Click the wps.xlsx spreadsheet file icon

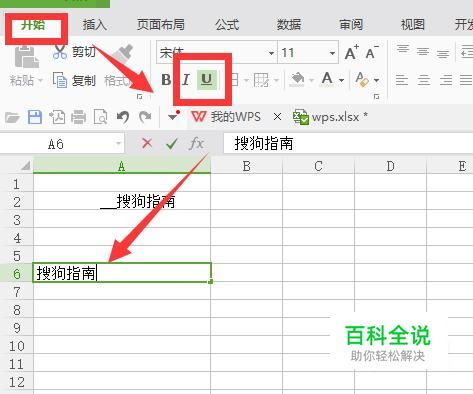point(301,117)
